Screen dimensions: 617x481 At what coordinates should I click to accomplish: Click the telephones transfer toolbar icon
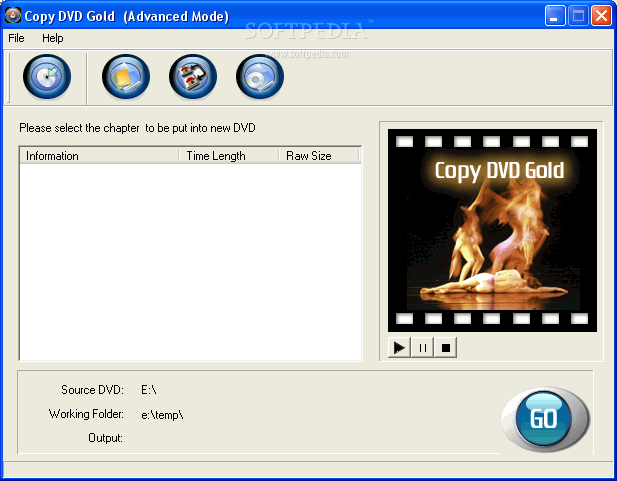(193, 76)
